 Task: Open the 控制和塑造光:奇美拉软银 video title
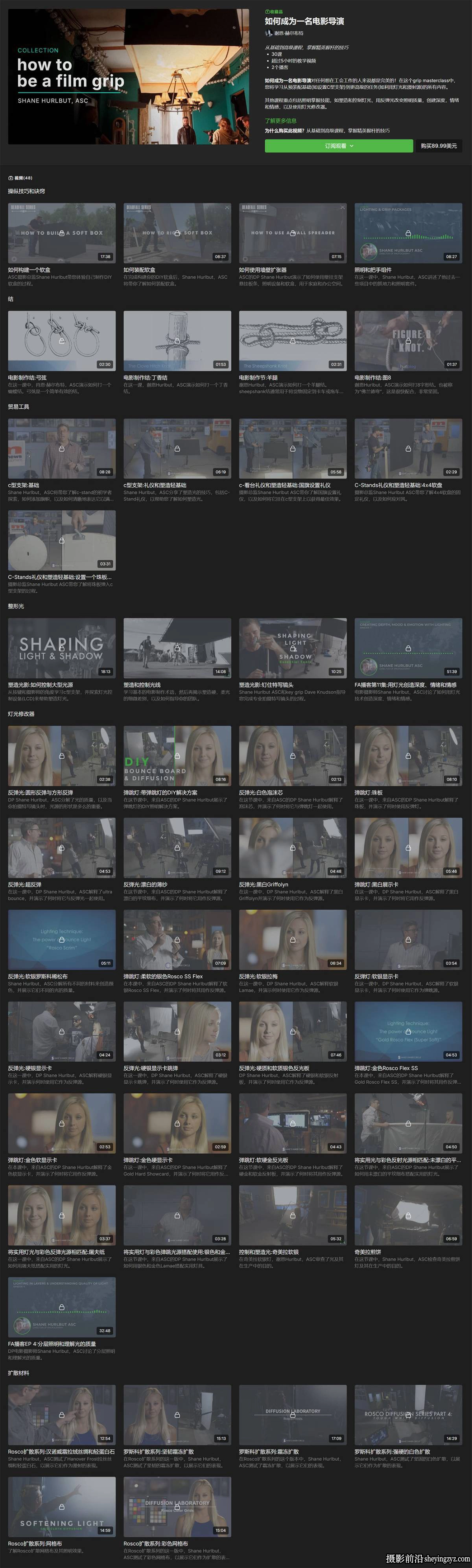click(269, 1252)
